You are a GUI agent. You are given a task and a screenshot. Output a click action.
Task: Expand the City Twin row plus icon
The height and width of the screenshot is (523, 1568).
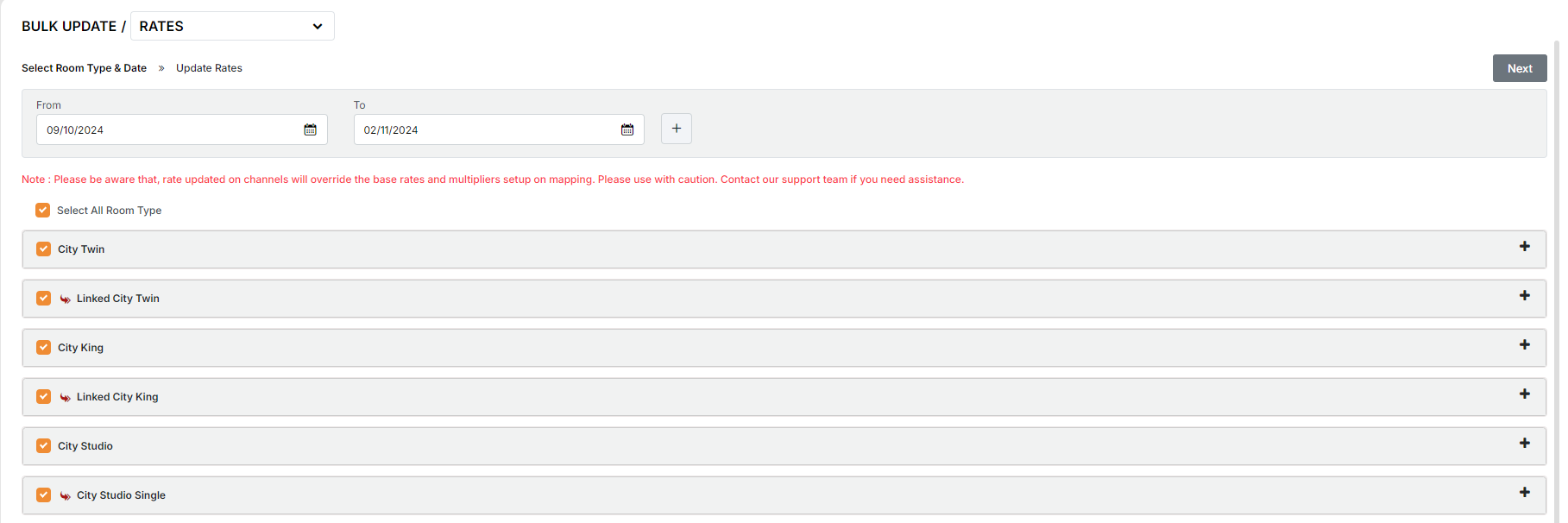1524,247
